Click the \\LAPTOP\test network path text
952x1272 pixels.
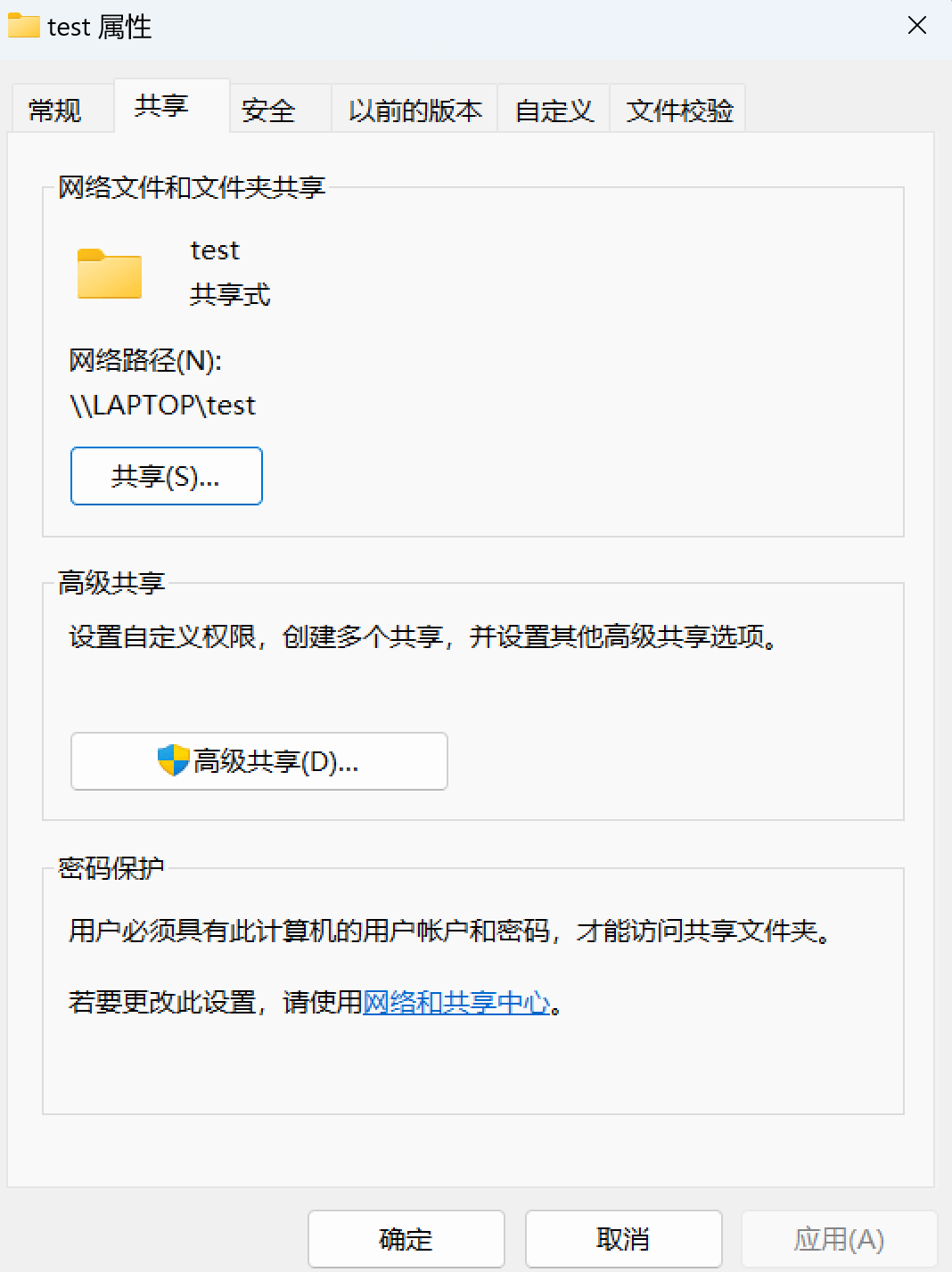pos(163,406)
